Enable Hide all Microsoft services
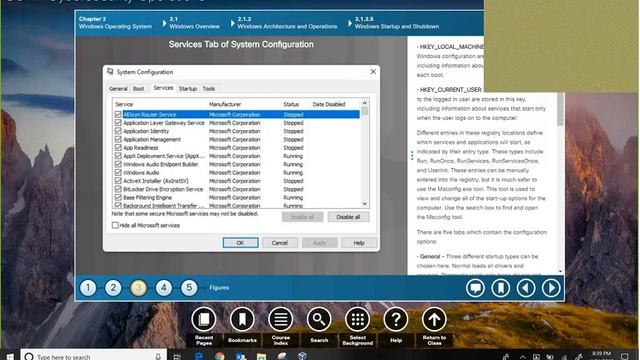 [x=115, y=225]
